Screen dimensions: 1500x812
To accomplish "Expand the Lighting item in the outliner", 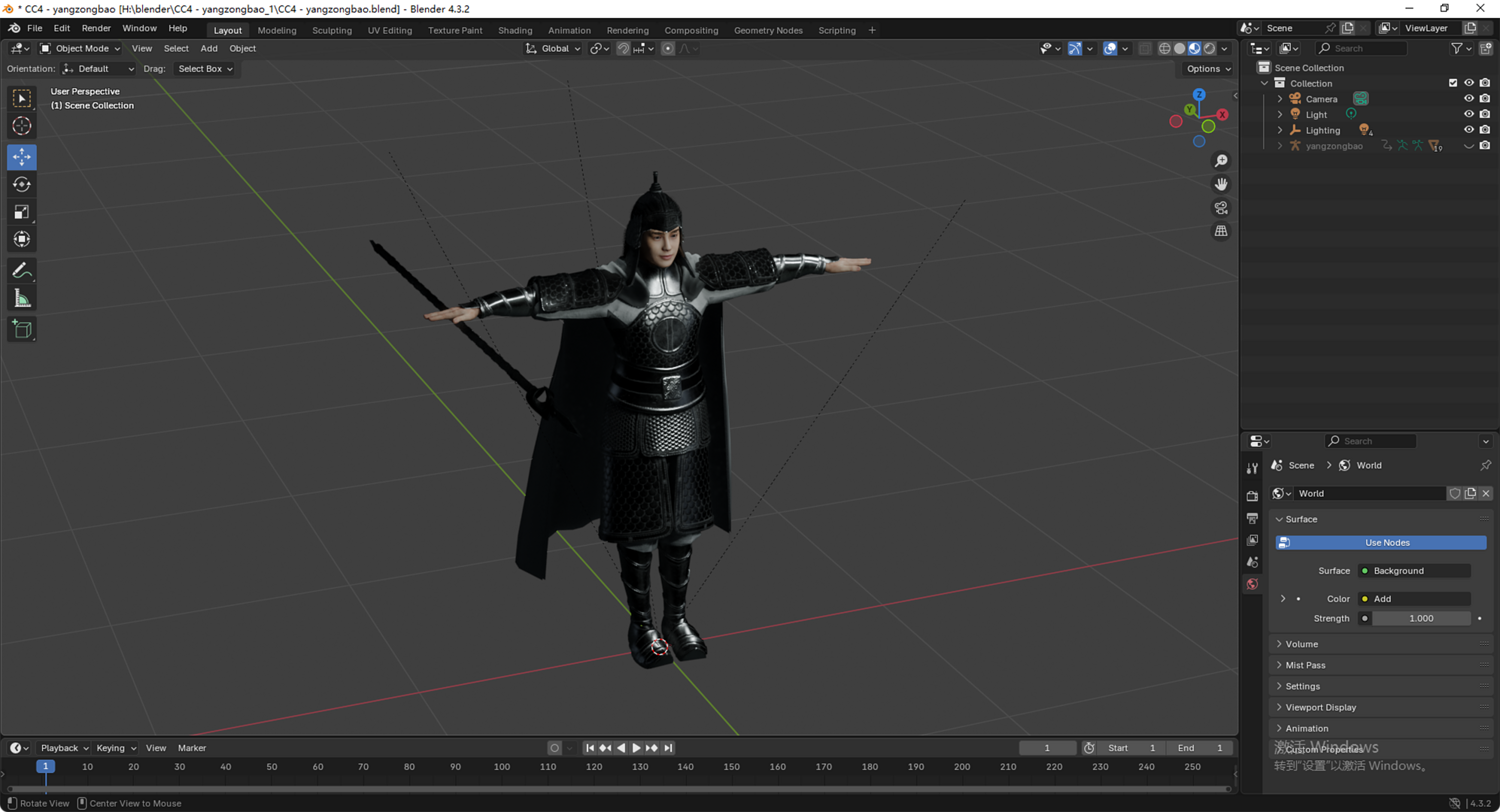I will coord(1280,130).
